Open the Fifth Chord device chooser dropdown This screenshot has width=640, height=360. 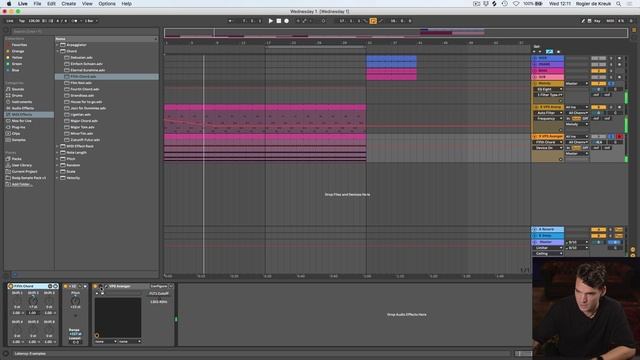[548, 142]
